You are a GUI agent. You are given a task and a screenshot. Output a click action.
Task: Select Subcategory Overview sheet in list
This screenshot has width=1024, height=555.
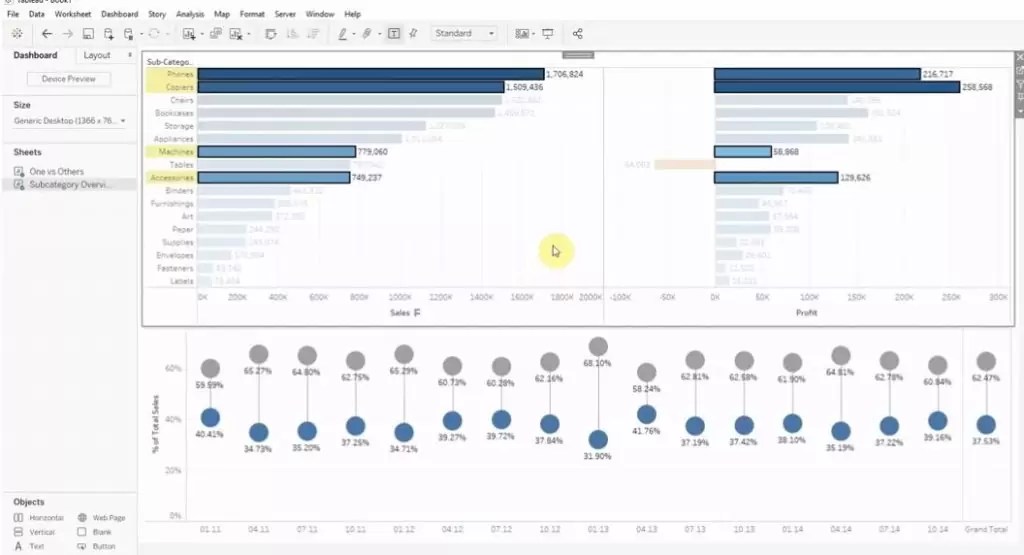(x=70, y=185)
